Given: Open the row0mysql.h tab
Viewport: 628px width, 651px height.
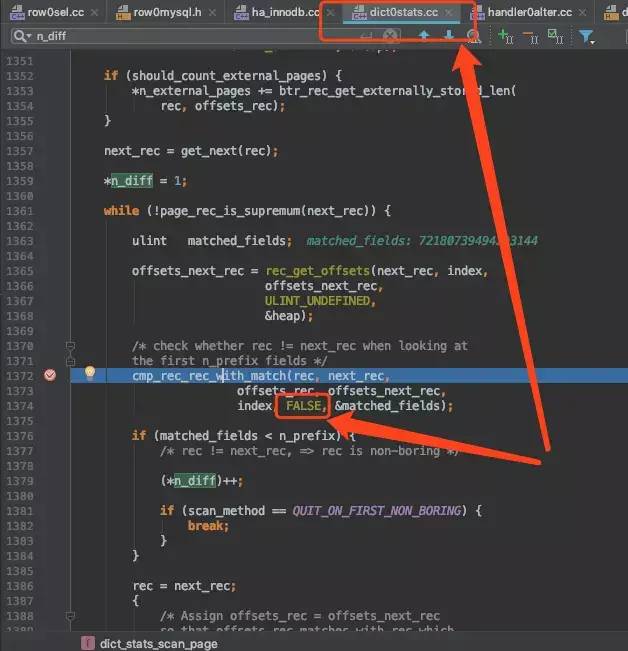Looking at the screenshot, I should coord(167,12).
